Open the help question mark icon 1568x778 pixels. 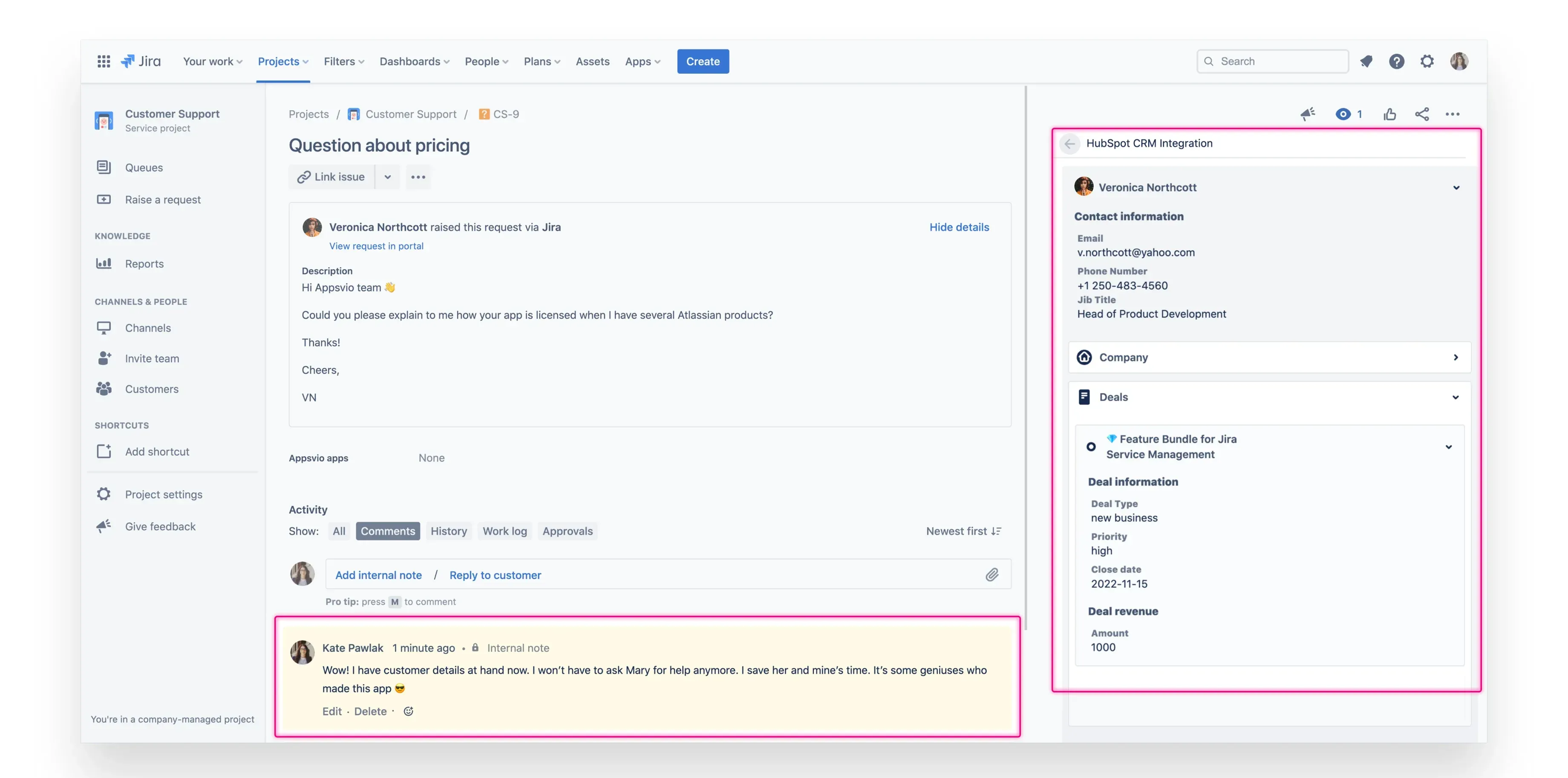[x=1396, y=61]
